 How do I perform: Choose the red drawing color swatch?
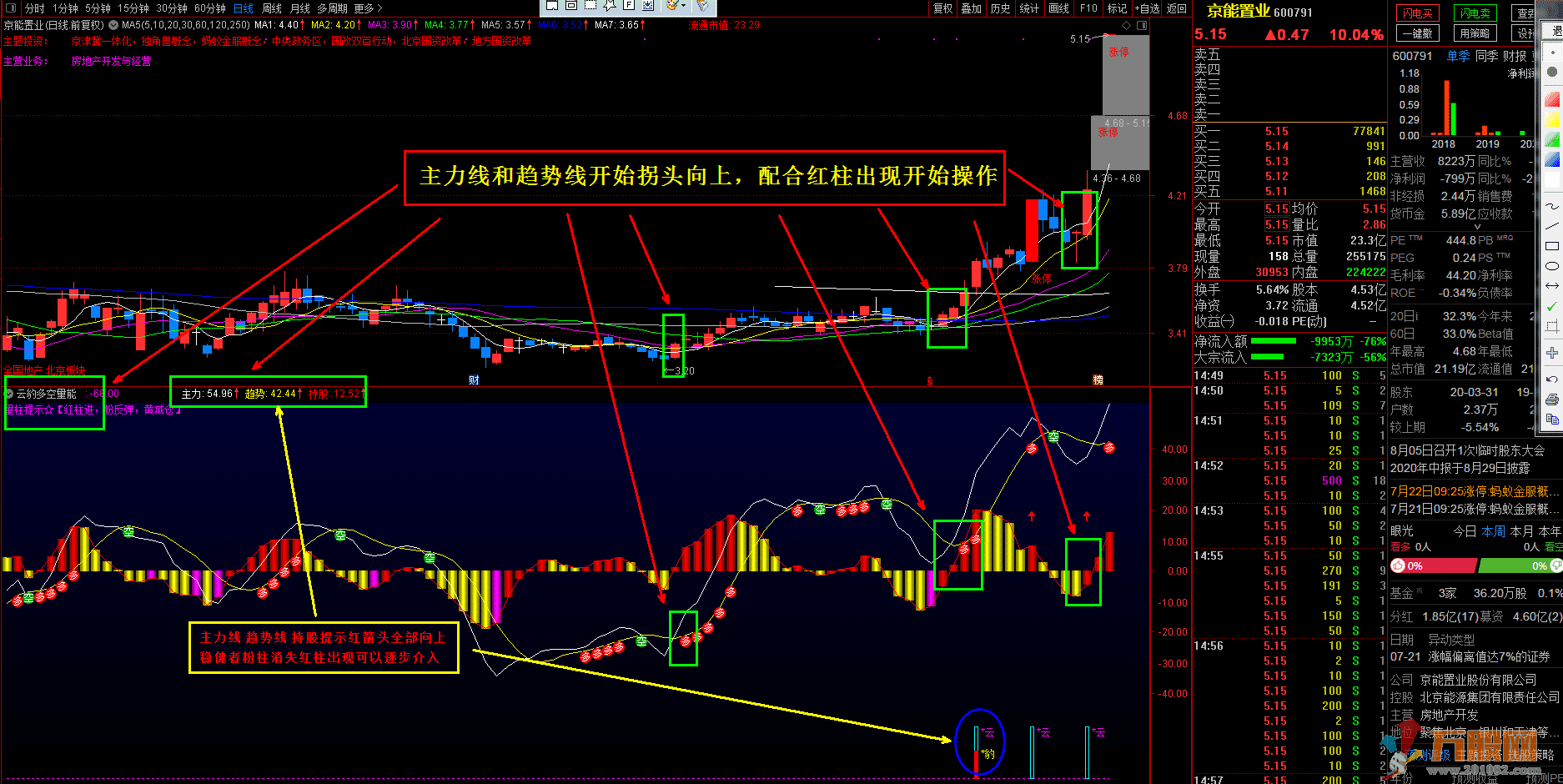point(1552,100)
